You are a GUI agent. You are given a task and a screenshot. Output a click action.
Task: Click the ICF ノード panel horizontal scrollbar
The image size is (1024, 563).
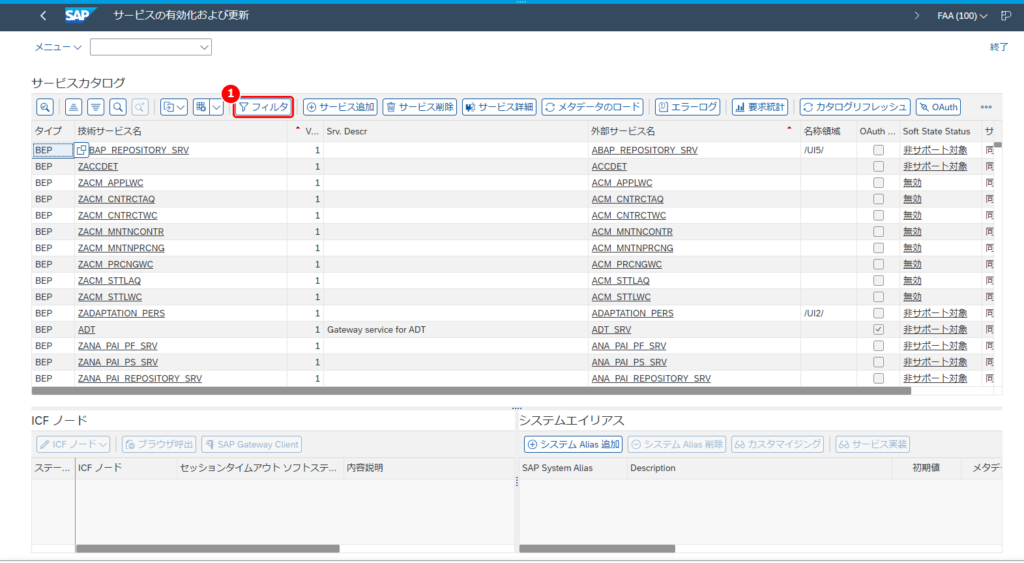coord(208,549)
